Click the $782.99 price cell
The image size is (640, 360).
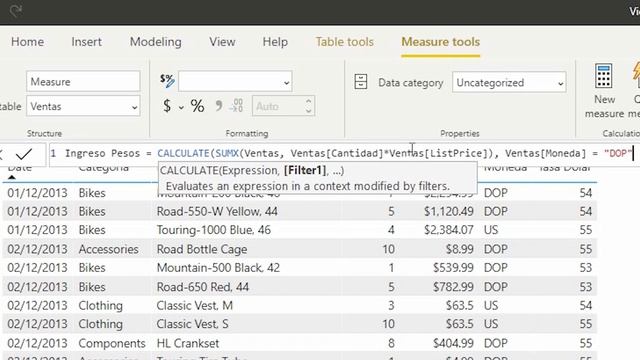click(x=453, y=287)
